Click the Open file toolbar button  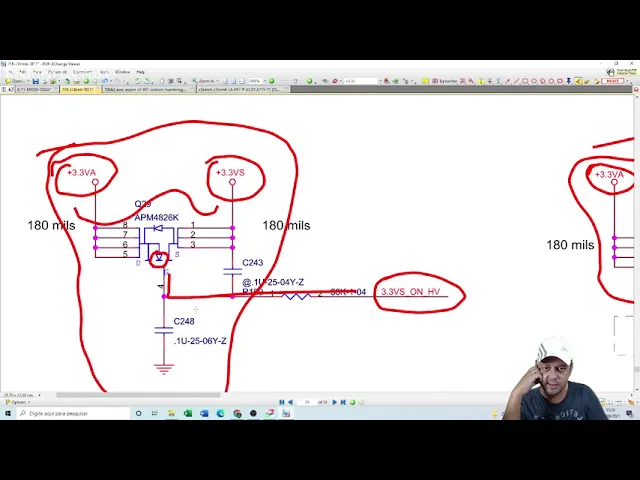point(15,81)
